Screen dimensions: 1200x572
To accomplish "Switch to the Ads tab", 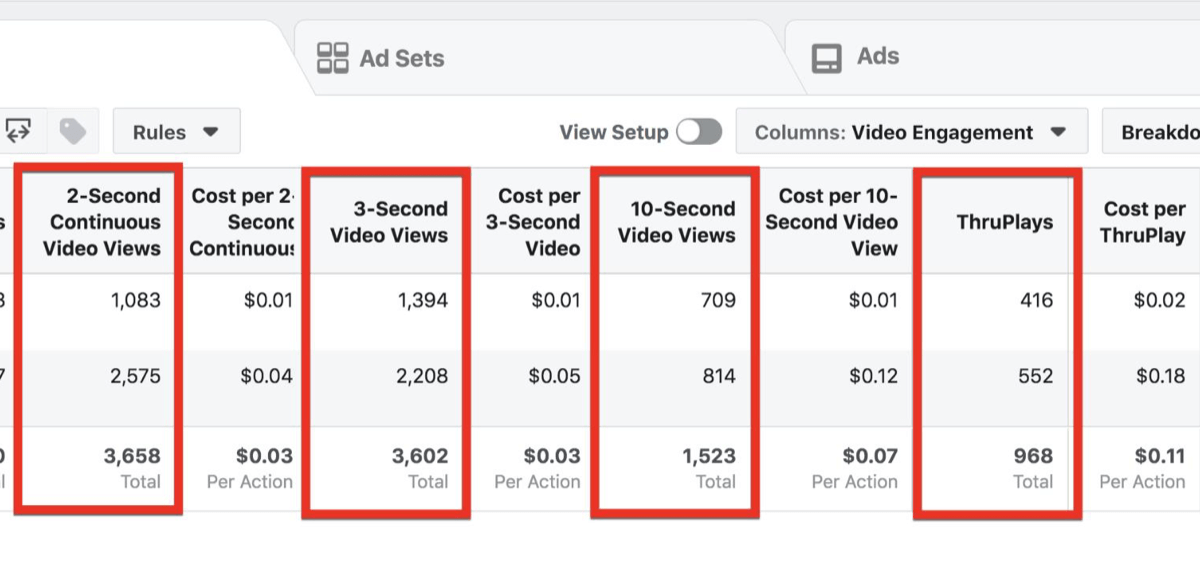I will tap(877, 57).
